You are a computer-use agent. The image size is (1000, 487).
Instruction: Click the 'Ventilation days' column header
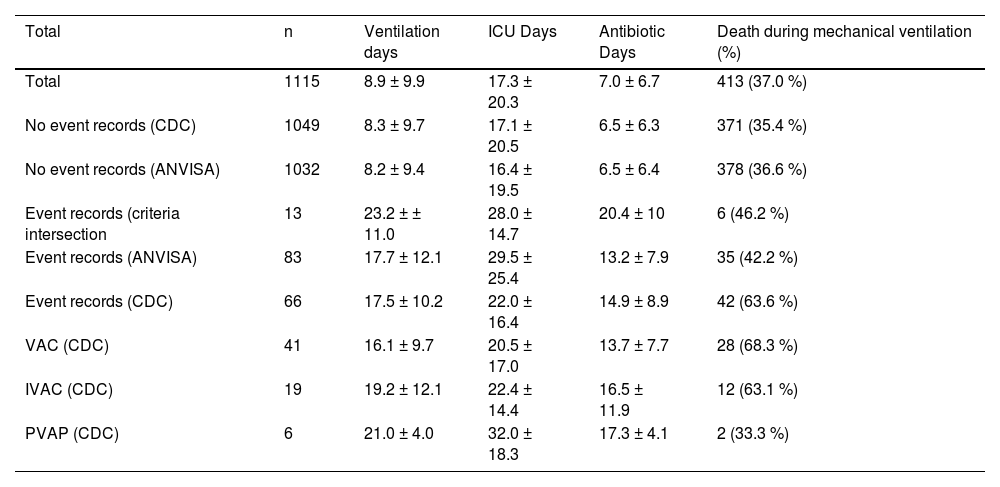[x=401, y=41]
